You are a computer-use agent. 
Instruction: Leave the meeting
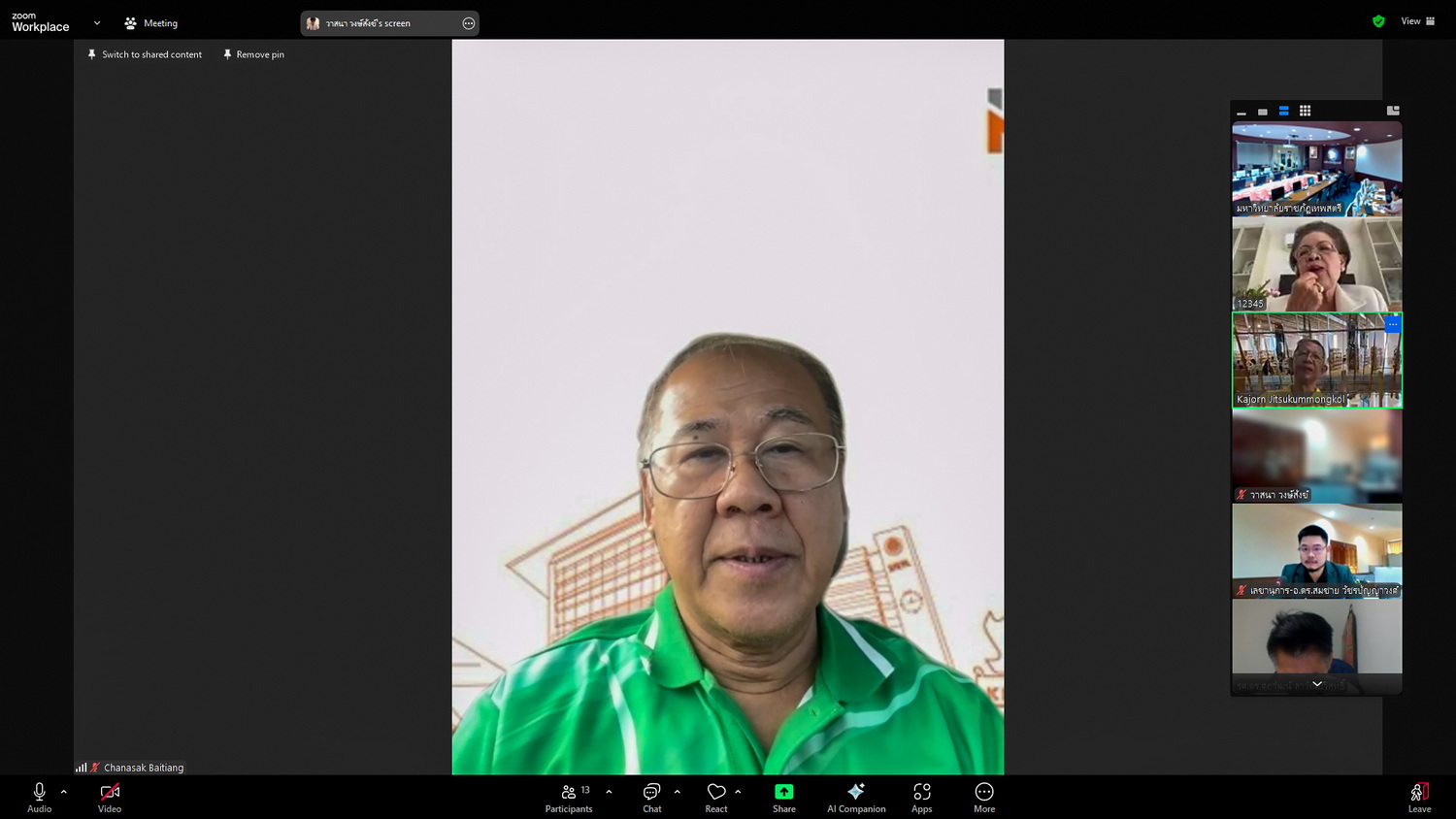click(1419, 798)
